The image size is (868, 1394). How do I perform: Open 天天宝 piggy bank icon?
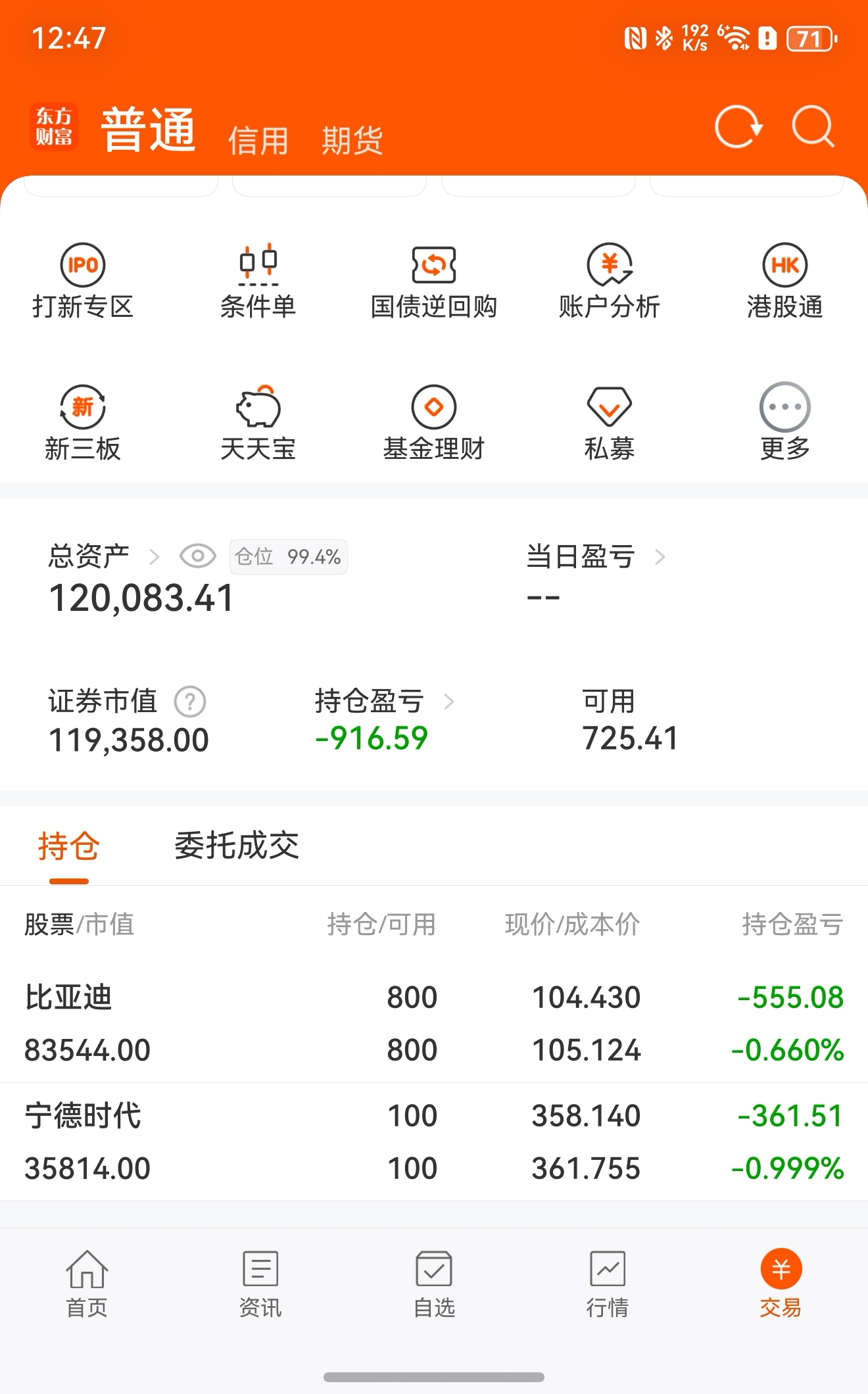tap(258, 407)
